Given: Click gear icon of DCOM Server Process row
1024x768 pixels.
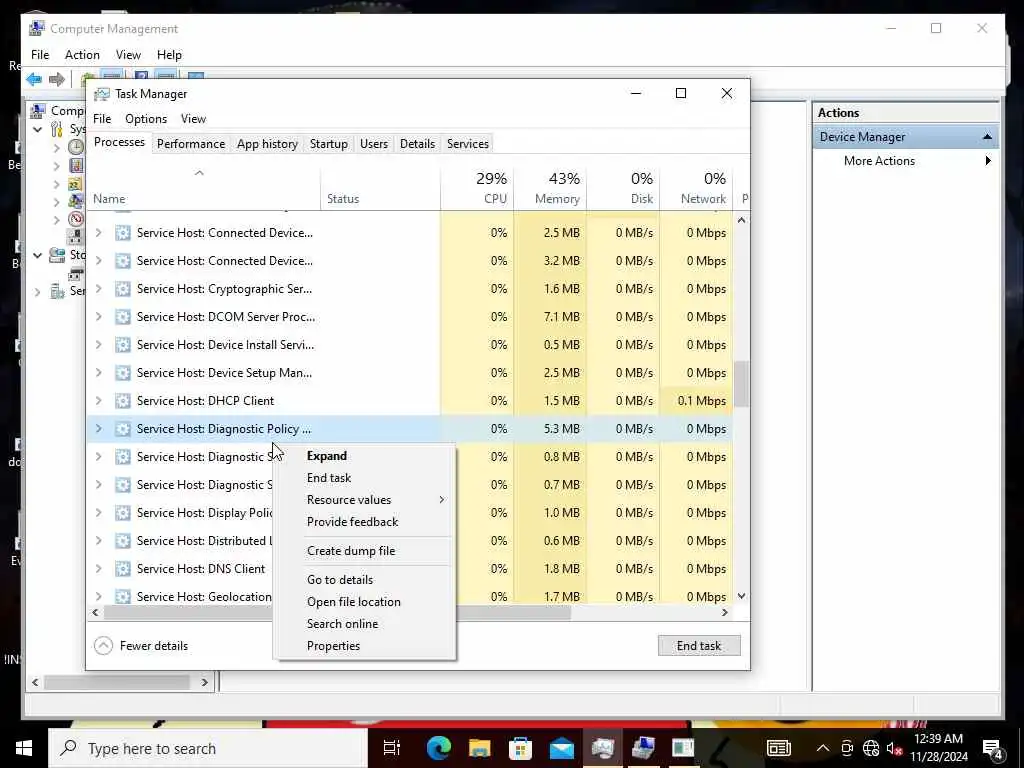Looking at the screenshot, I should pyautogui.click(x=123, y=317).
